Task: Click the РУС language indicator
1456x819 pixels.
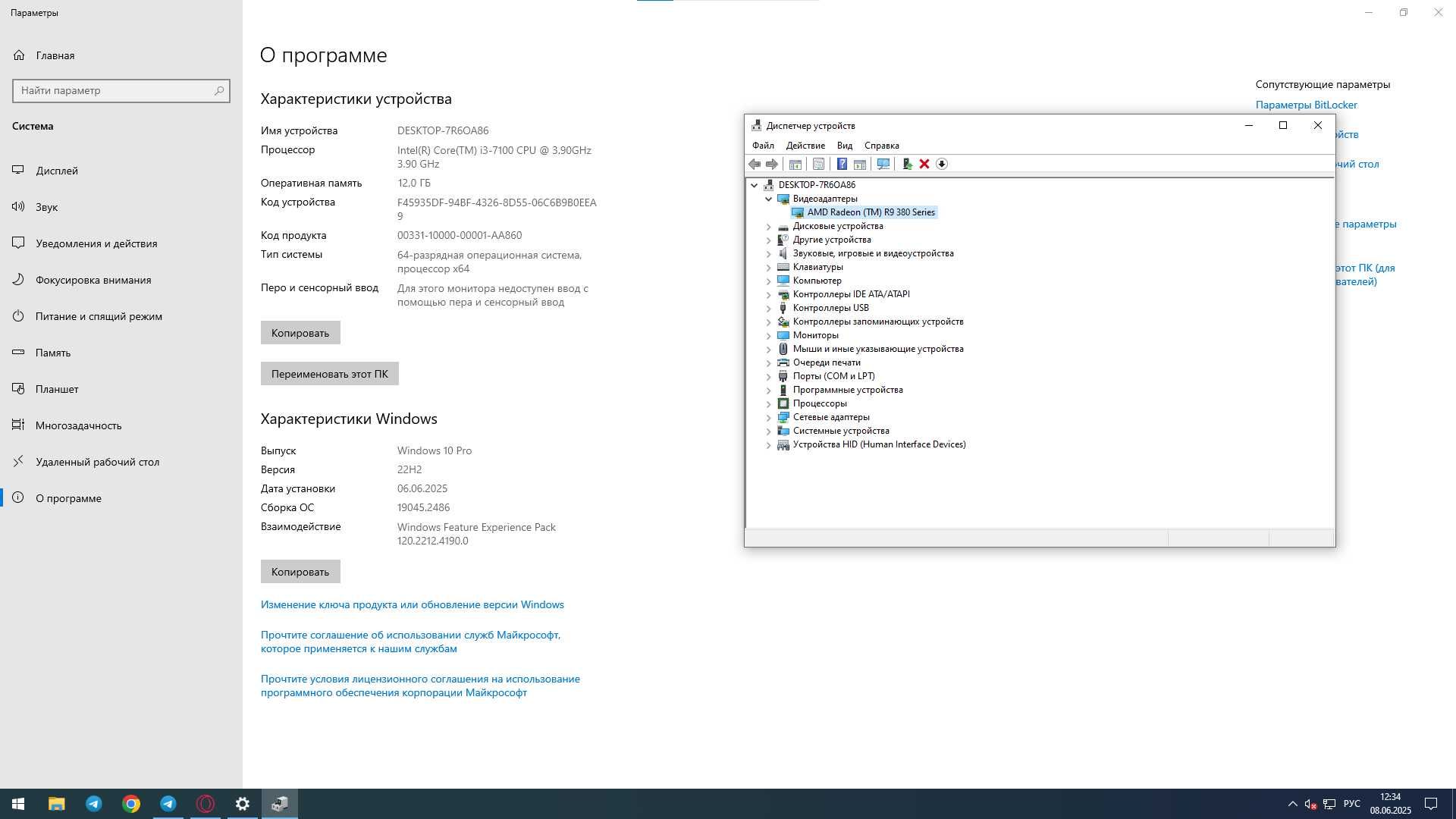Action: pos(1351,804)
